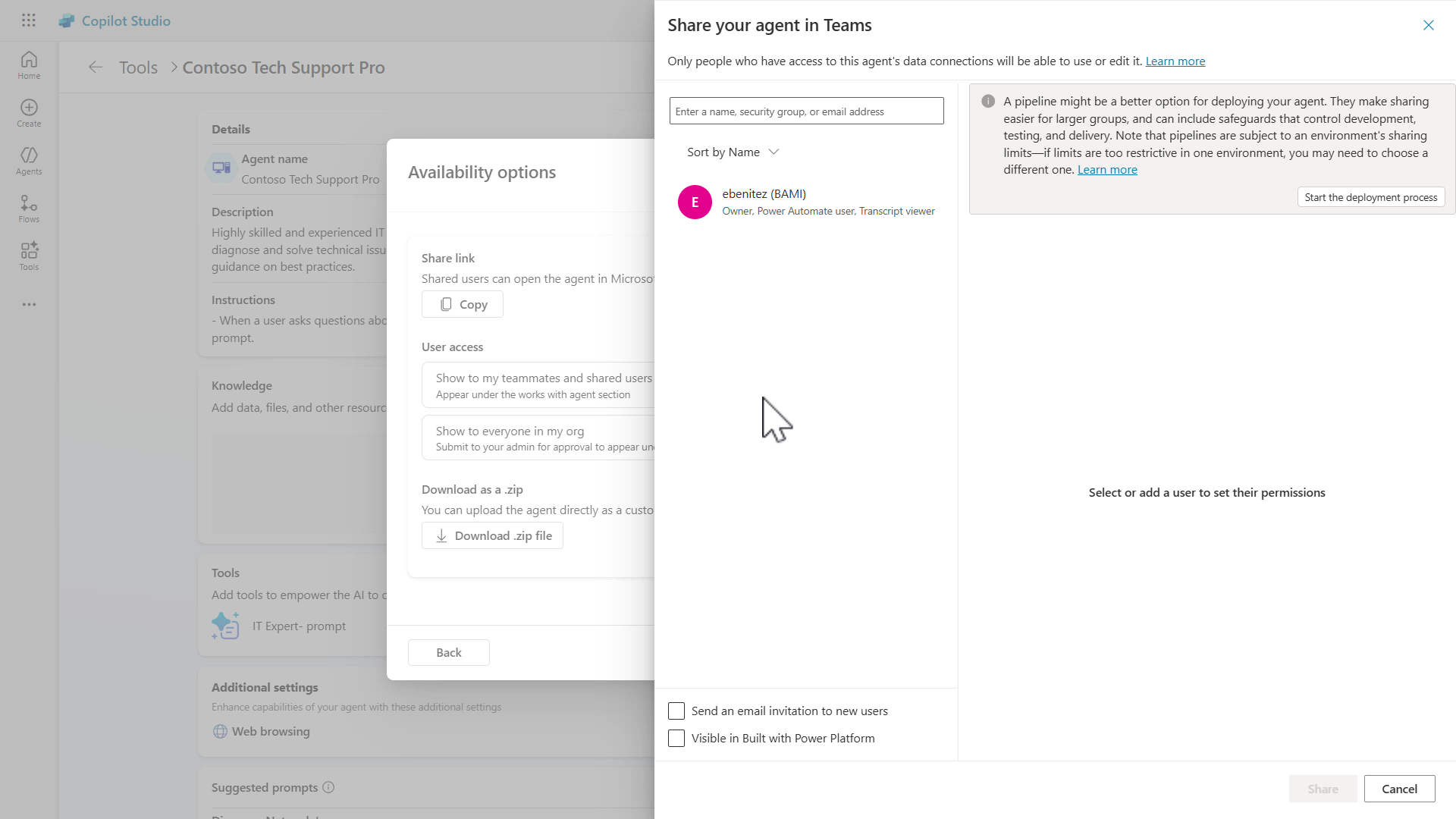Open Create in the sidebar
Image resolution: width=1456 pixels, height=819 pixels.
click(29, 113)
